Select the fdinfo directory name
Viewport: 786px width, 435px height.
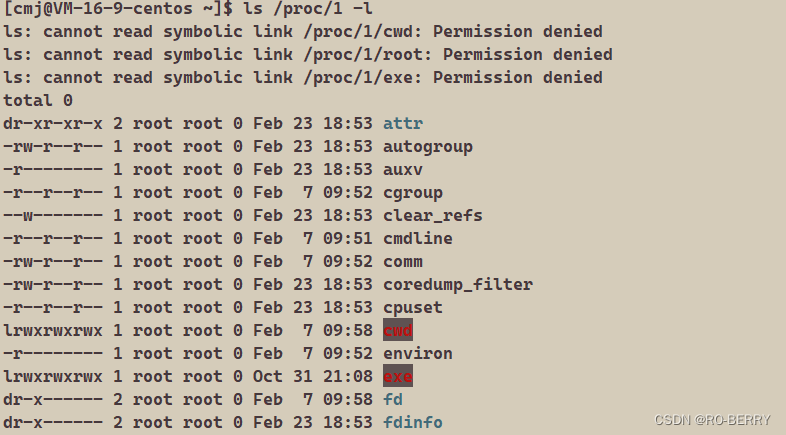pos(412,423)
